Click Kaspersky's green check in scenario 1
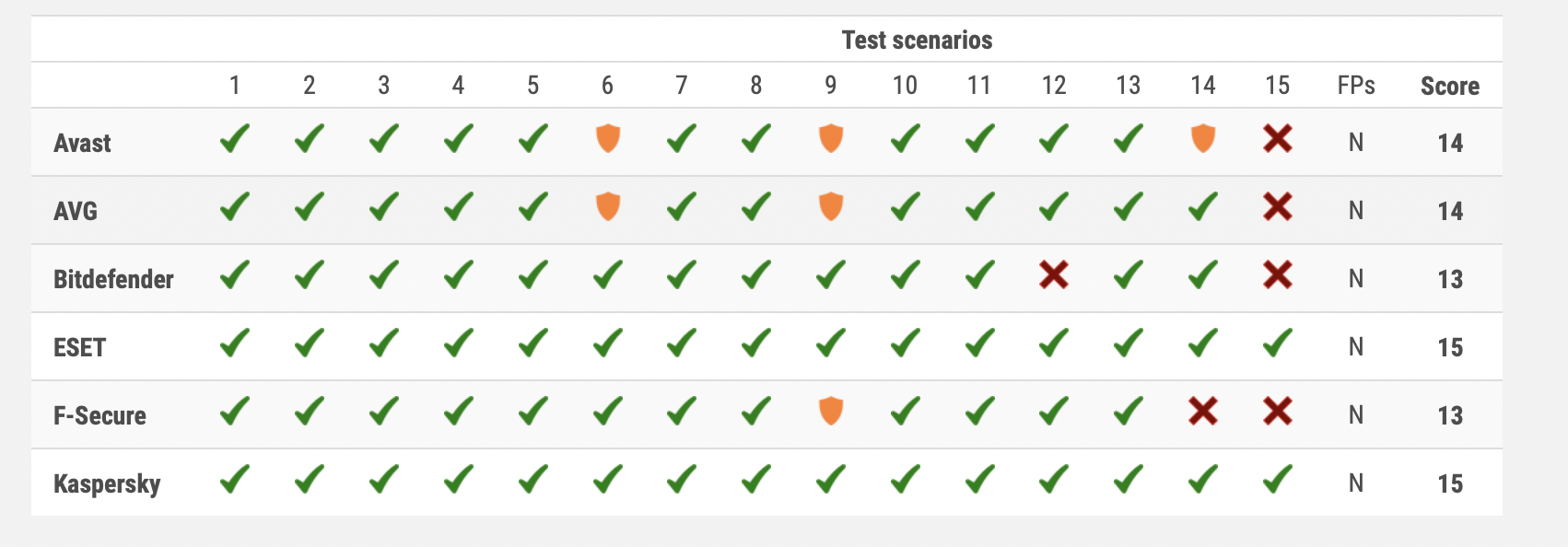Viewport: 1568px width, 547px height. tap(235, 480)
